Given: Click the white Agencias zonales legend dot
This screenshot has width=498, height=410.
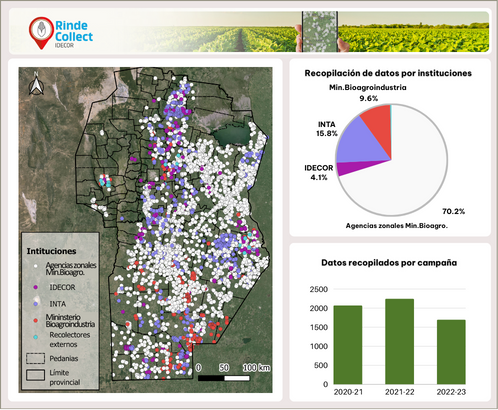Looking at the screenshot, I should pos(35,266).
